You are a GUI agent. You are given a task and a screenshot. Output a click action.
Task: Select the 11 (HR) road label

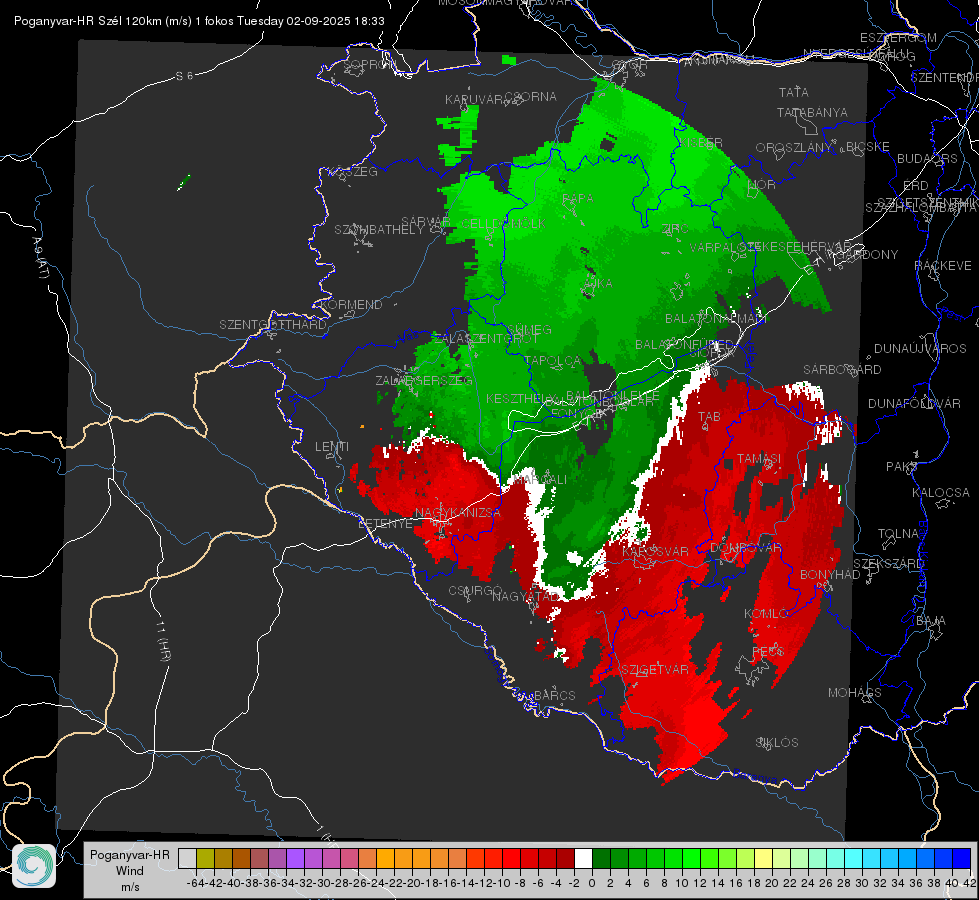pos(163,641)
